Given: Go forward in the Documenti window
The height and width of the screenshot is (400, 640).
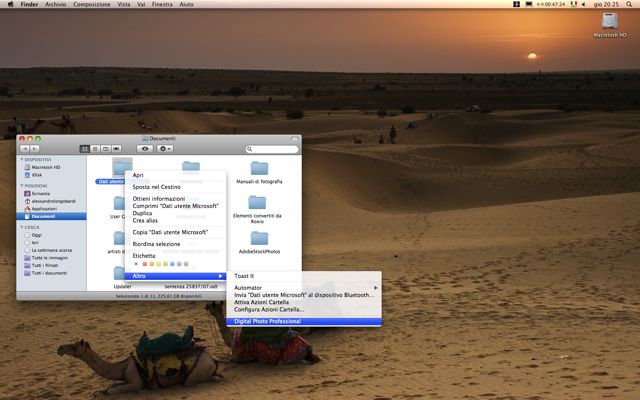Looking at the screenshot, I should pyautogui.click(x=35, y=149).
